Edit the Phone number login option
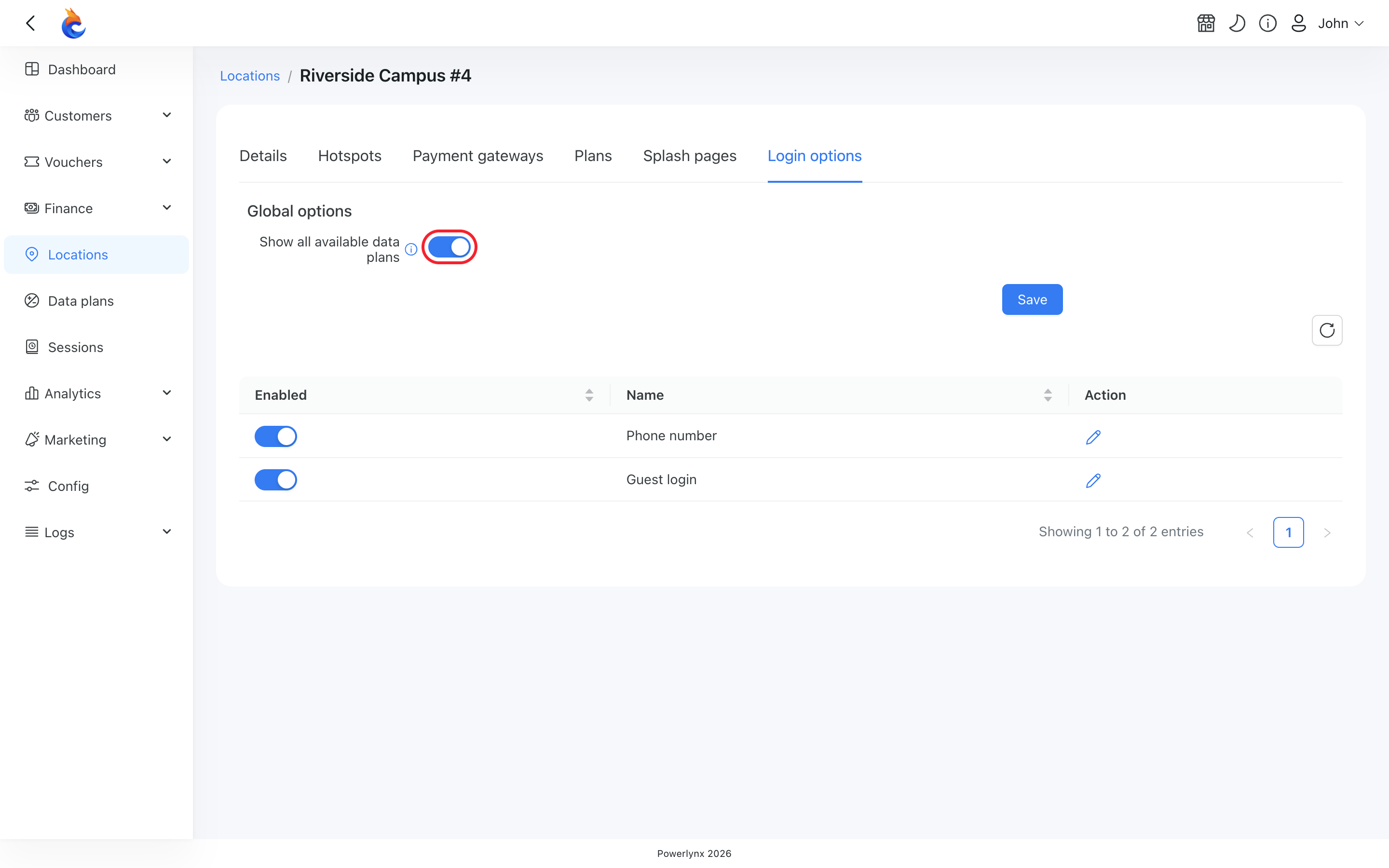This screenshot has height=868, width=1389. [x=1093, y=437]
